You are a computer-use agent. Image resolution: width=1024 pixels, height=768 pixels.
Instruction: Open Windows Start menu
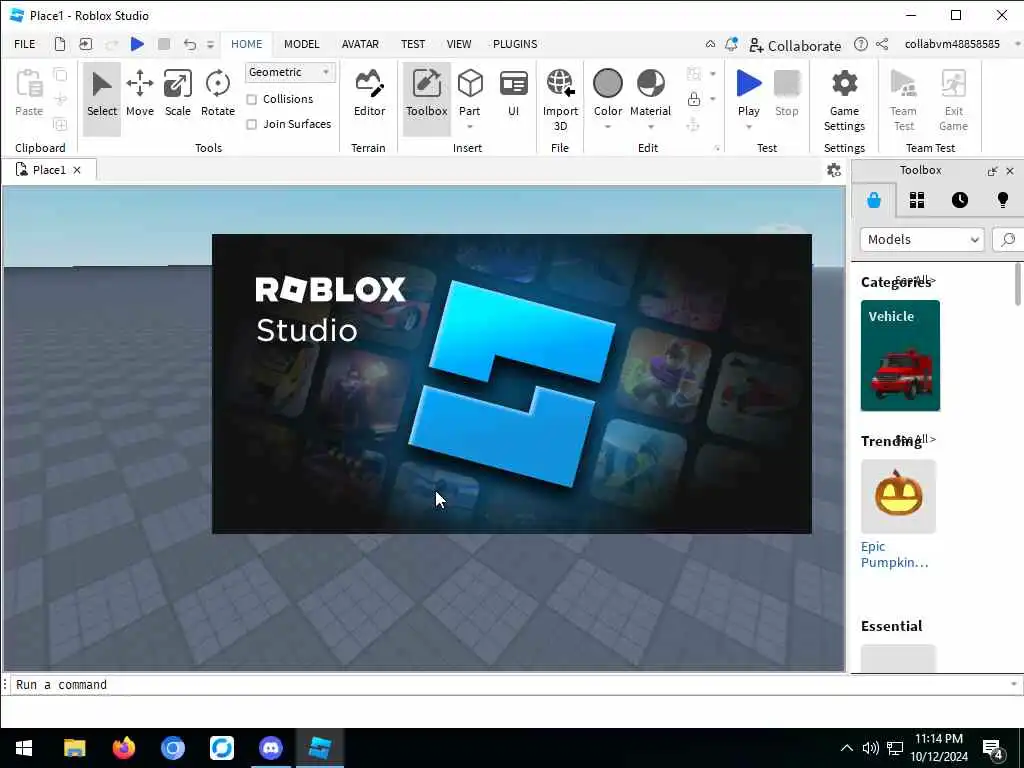coord(24,748)
